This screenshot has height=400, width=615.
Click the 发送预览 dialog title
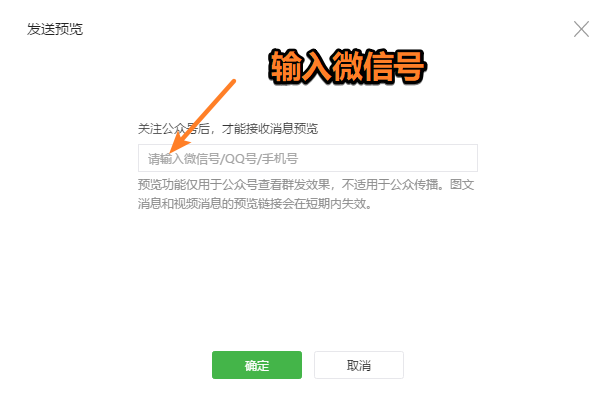coord(55,29)
